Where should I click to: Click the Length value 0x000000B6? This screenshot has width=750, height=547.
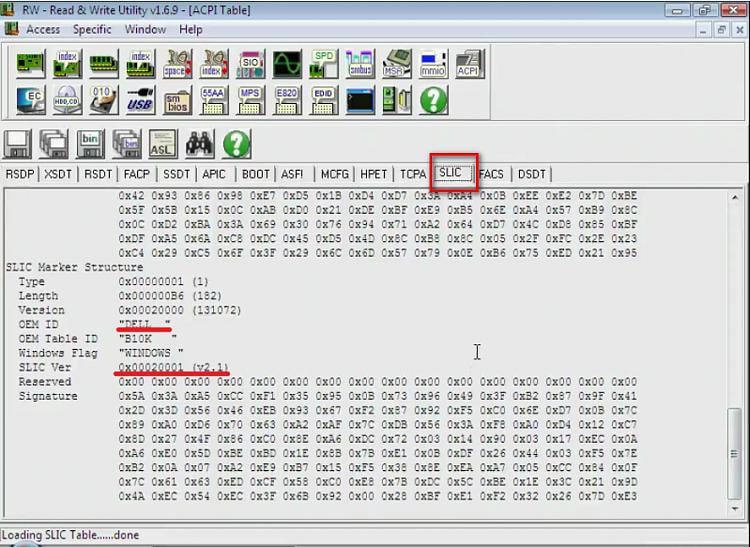(x=152, y=295)
